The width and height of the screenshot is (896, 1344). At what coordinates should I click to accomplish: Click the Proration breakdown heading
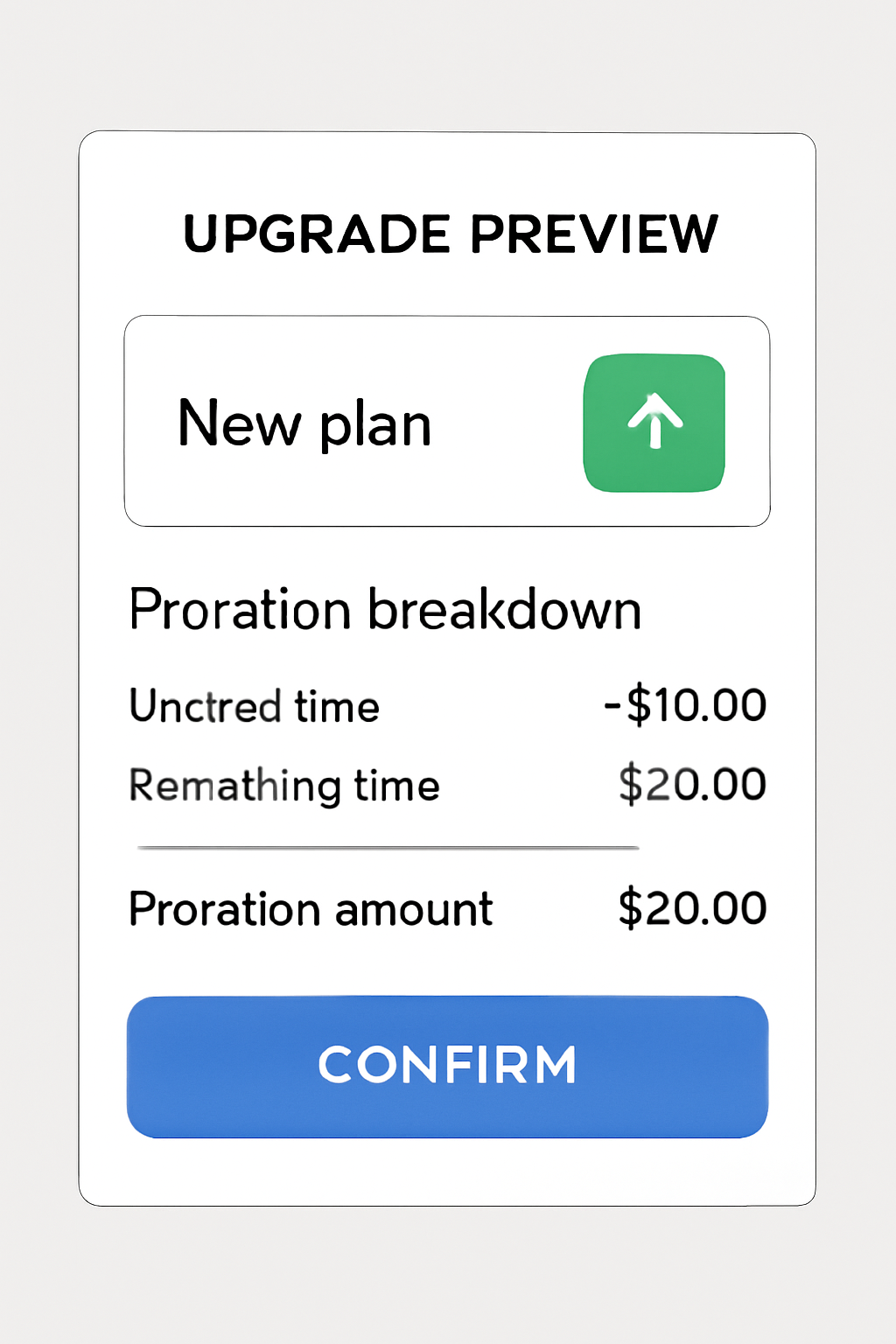click(385, 608)
